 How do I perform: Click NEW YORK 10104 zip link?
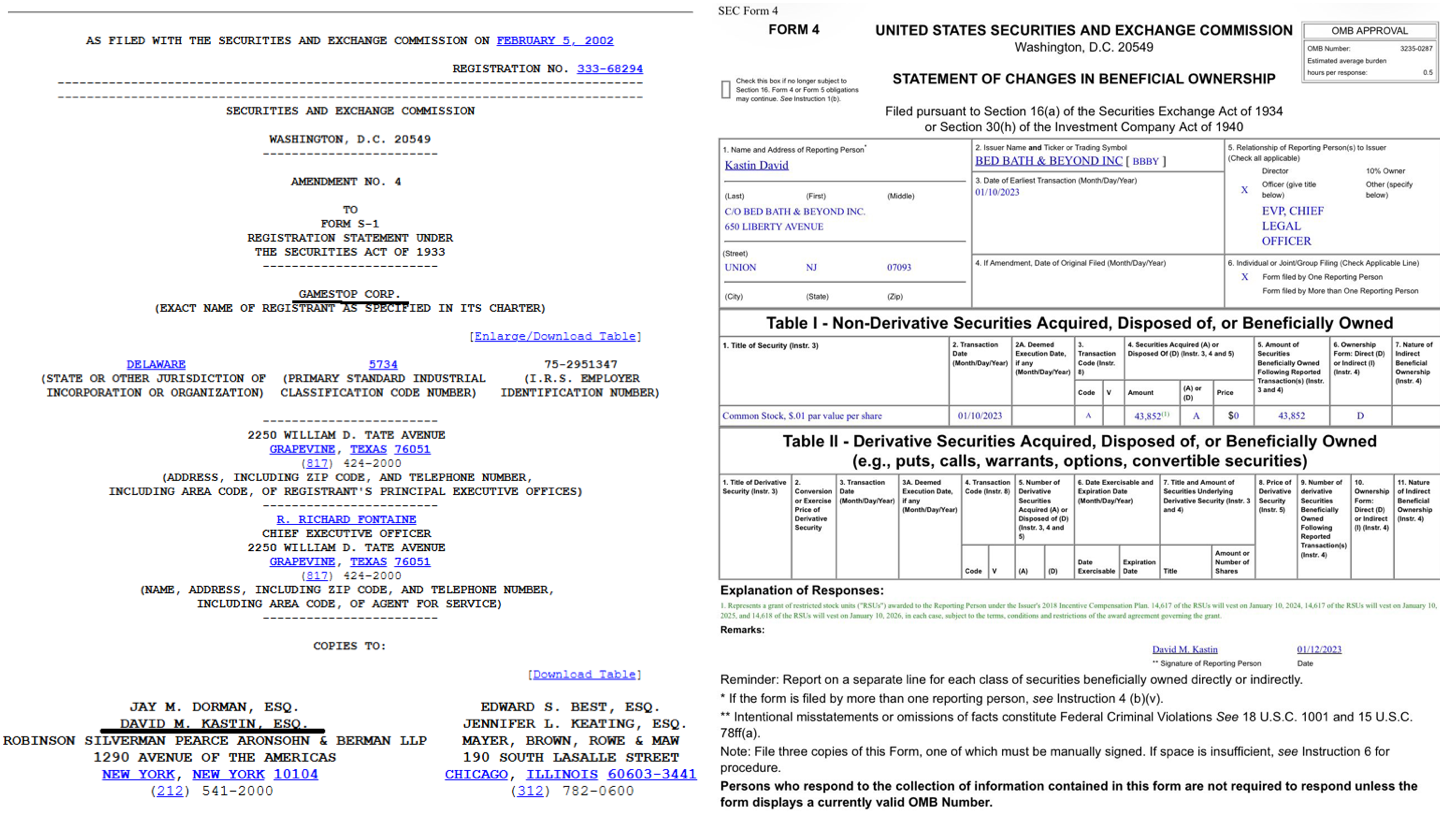click(295, 774)
